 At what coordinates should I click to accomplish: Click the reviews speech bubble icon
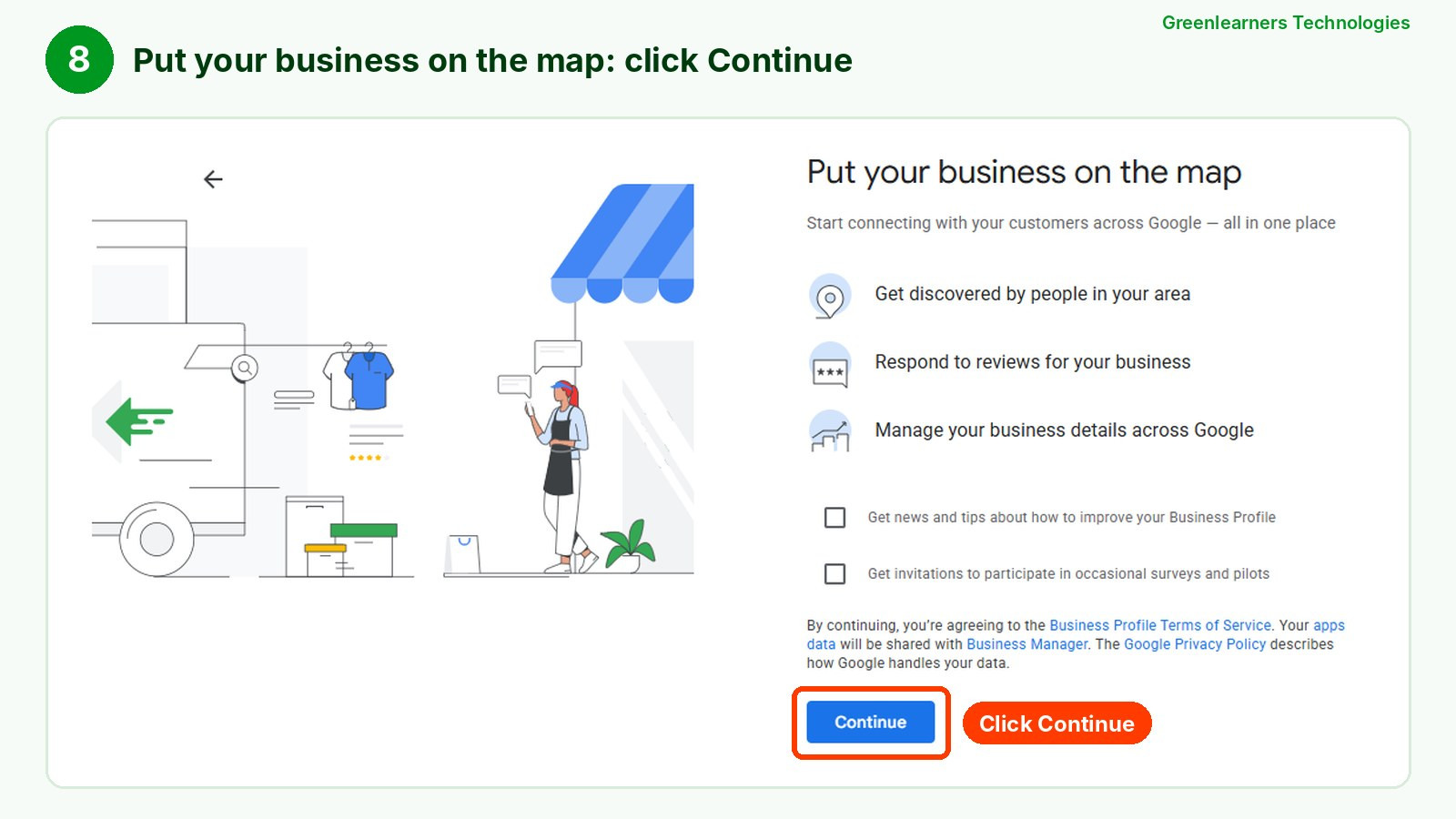coord(830,365)
